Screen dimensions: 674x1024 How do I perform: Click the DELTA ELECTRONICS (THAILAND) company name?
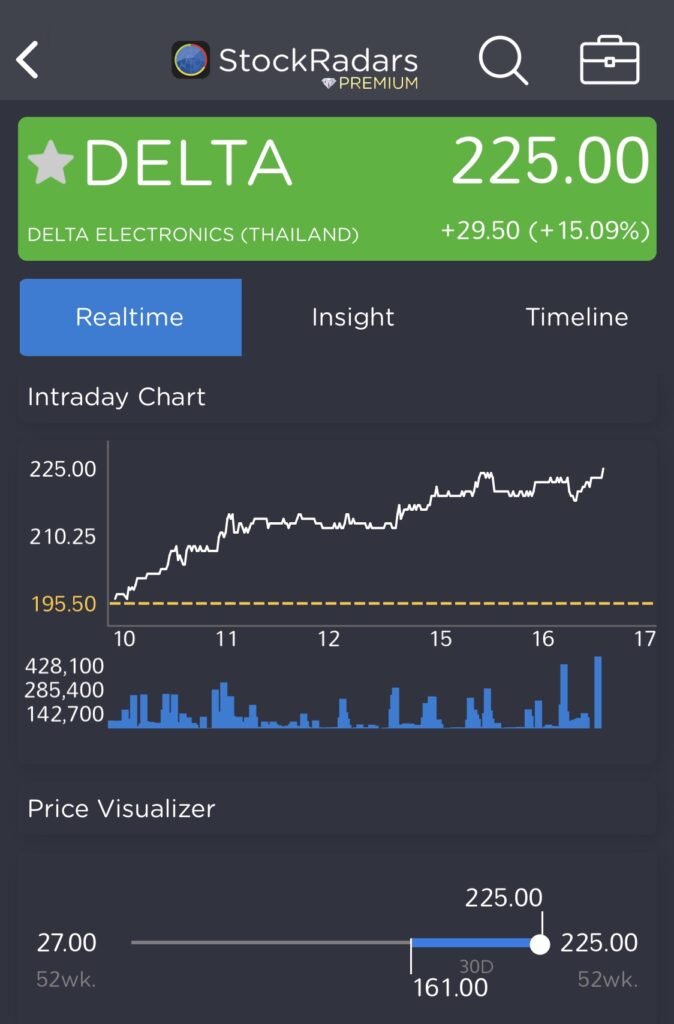point(193,235)
